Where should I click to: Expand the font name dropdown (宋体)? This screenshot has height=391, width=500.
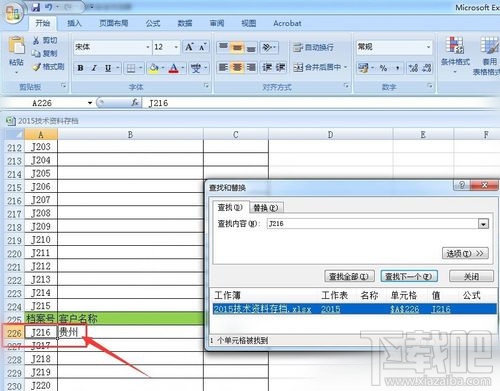coord(147,47)
